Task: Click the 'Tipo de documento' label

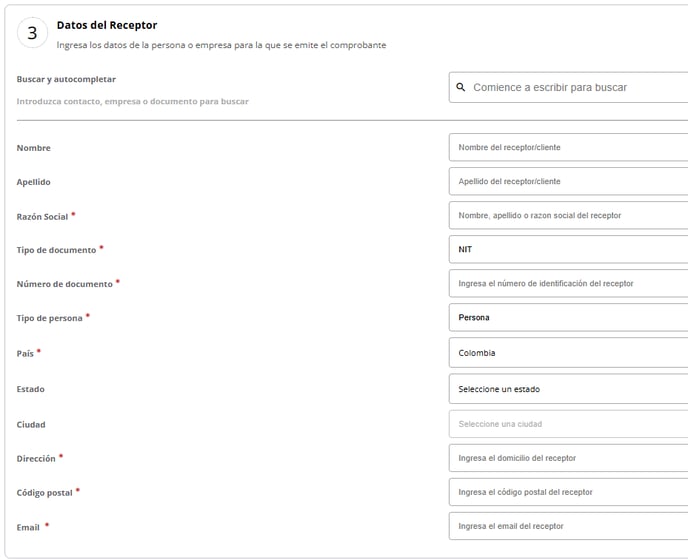Action: tap(56, 250)
